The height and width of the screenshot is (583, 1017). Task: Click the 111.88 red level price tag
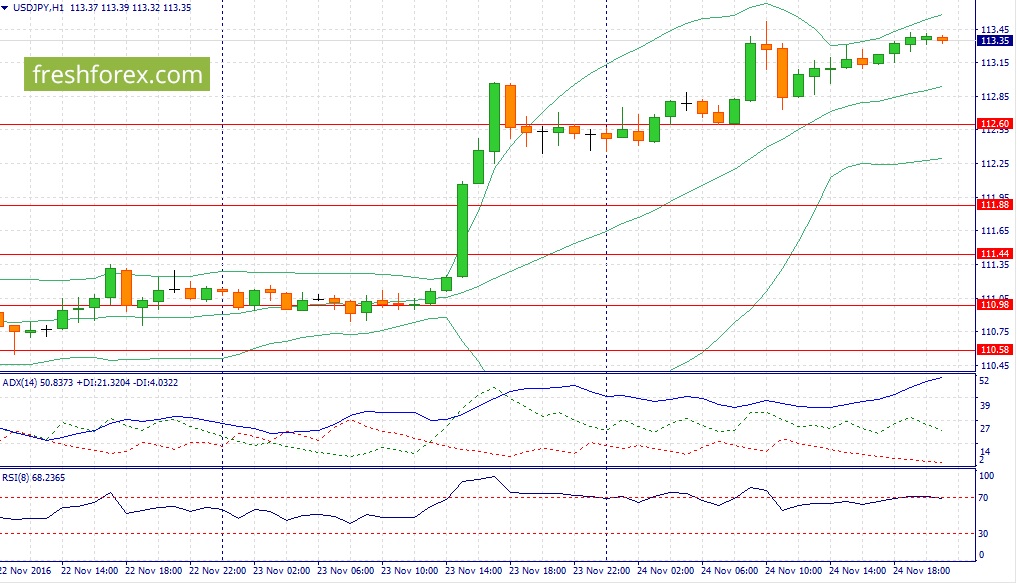point(994,205)
